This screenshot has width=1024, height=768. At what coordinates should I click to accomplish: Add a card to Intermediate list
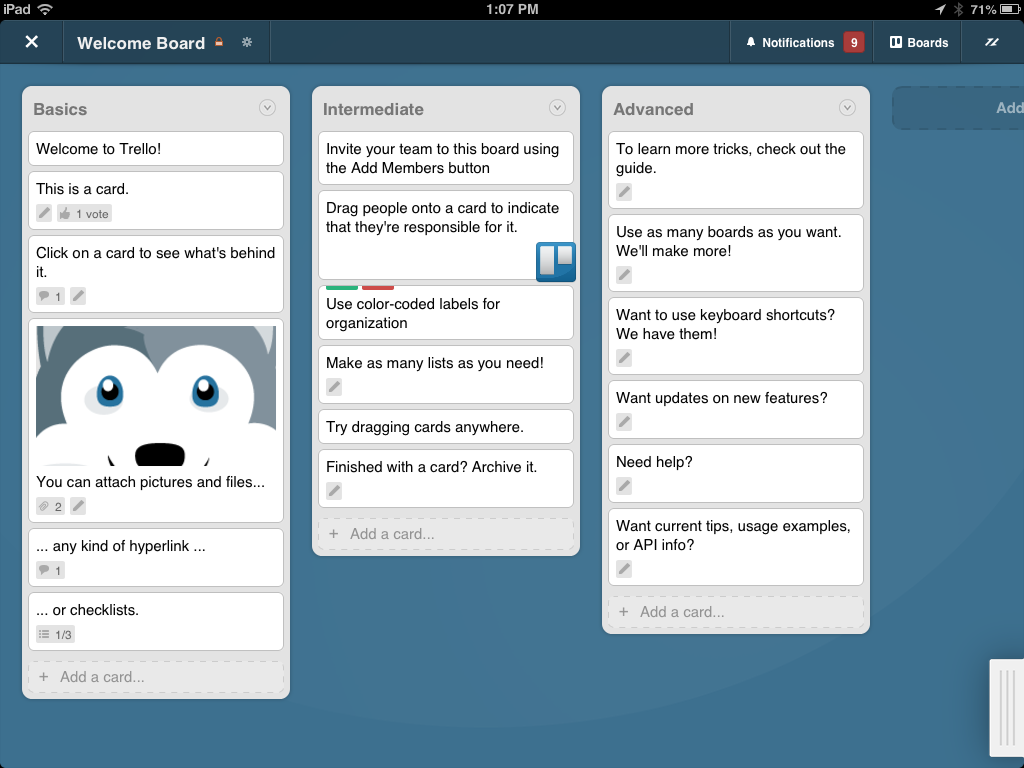click(446, 534)
